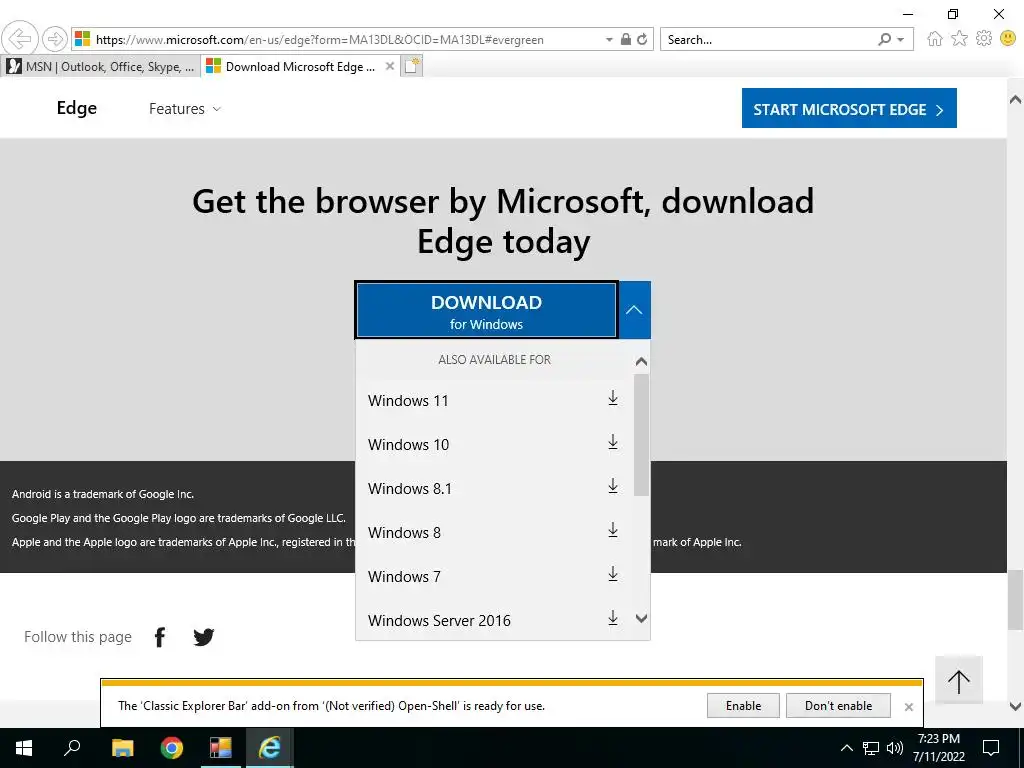
Task: Click the Edge brand link
Action: (x=76, y=108)
